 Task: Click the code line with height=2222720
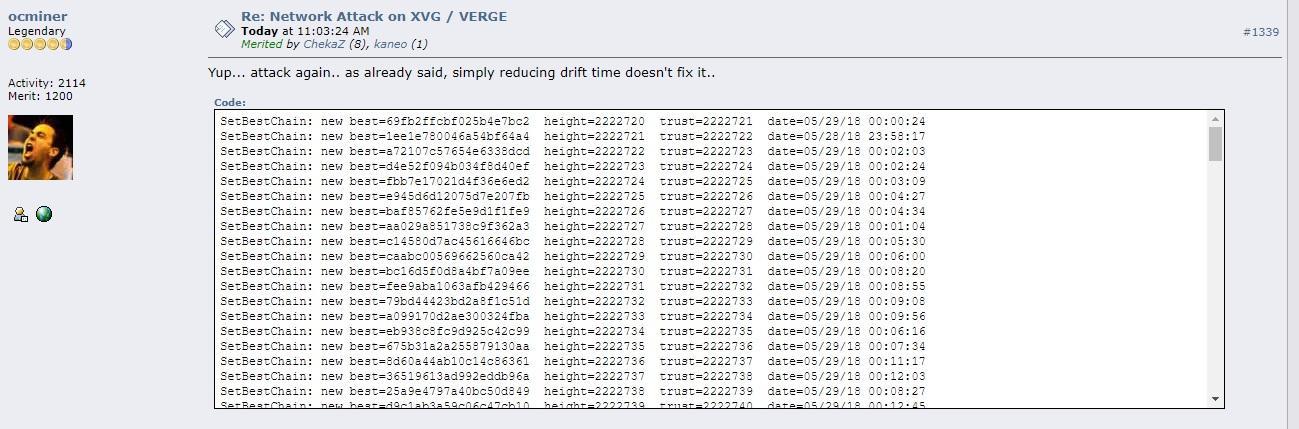tap(573, 121)
